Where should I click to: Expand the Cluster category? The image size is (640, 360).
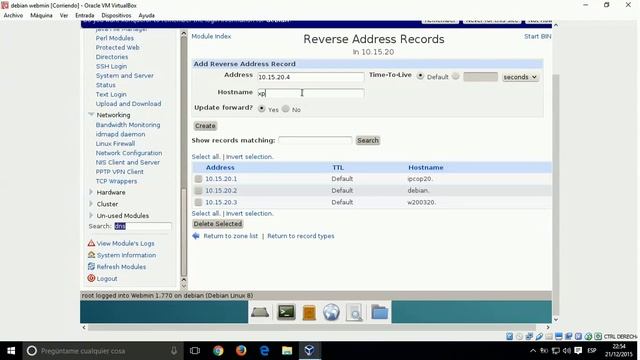(91, 204)
